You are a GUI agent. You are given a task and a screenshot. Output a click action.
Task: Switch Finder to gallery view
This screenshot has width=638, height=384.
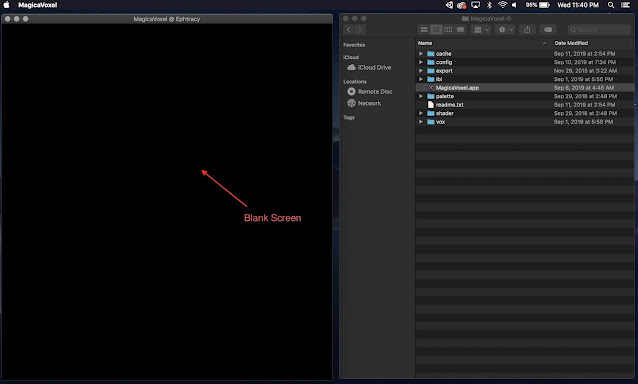460,30
